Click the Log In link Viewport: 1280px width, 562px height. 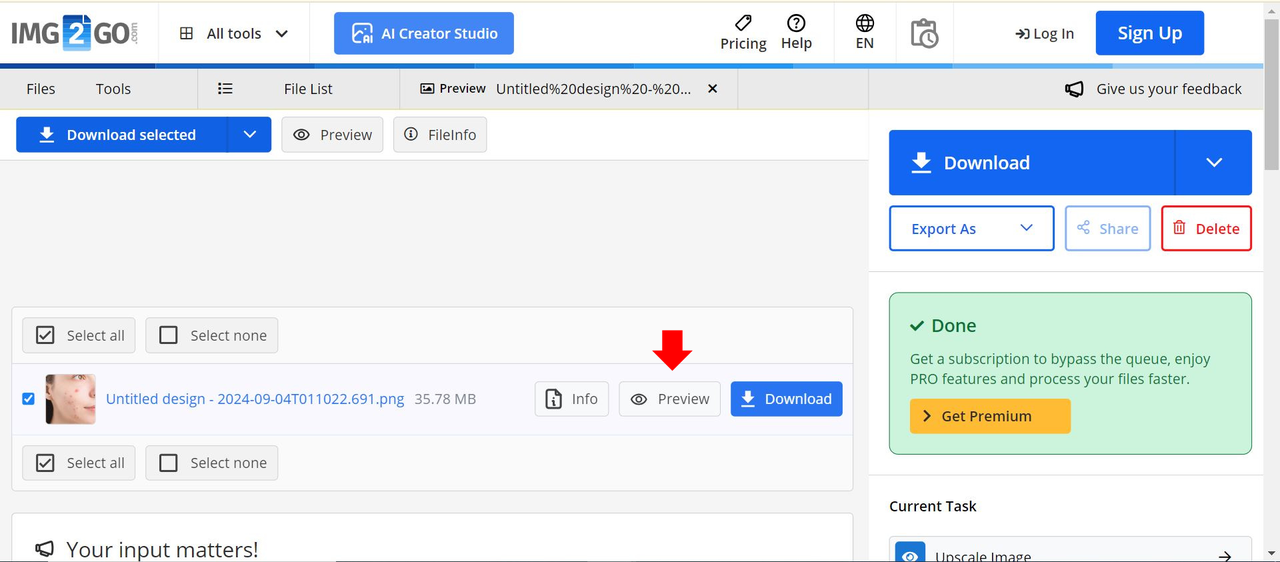pos(1044,33)
